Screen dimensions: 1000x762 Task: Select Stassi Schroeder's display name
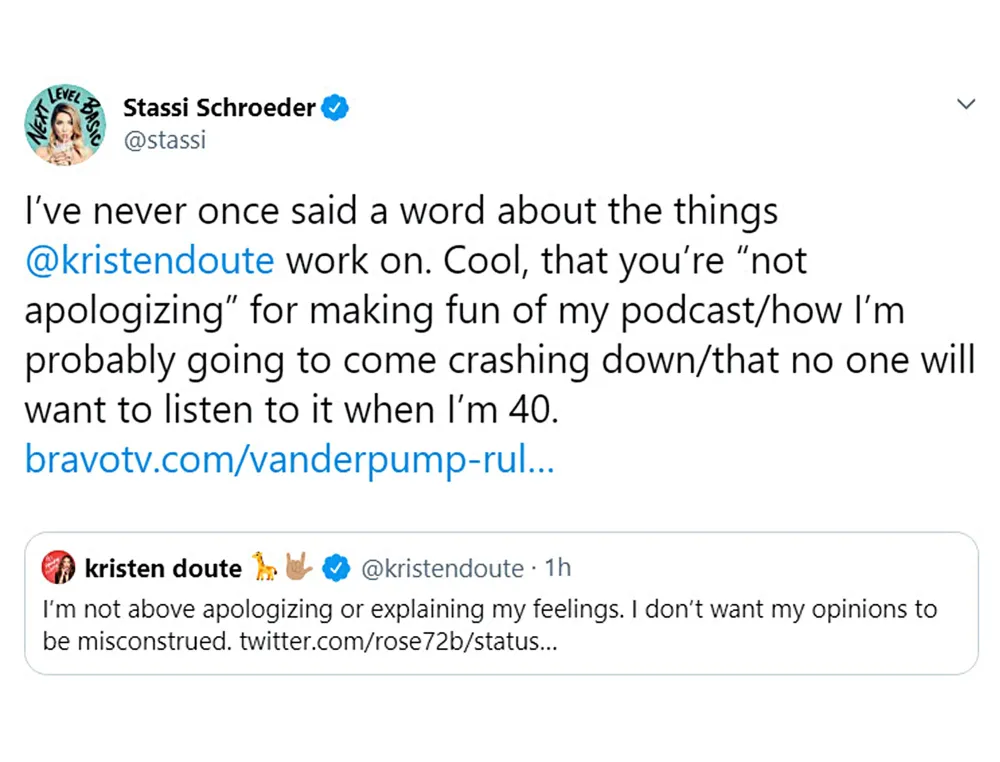click(219, 107)
